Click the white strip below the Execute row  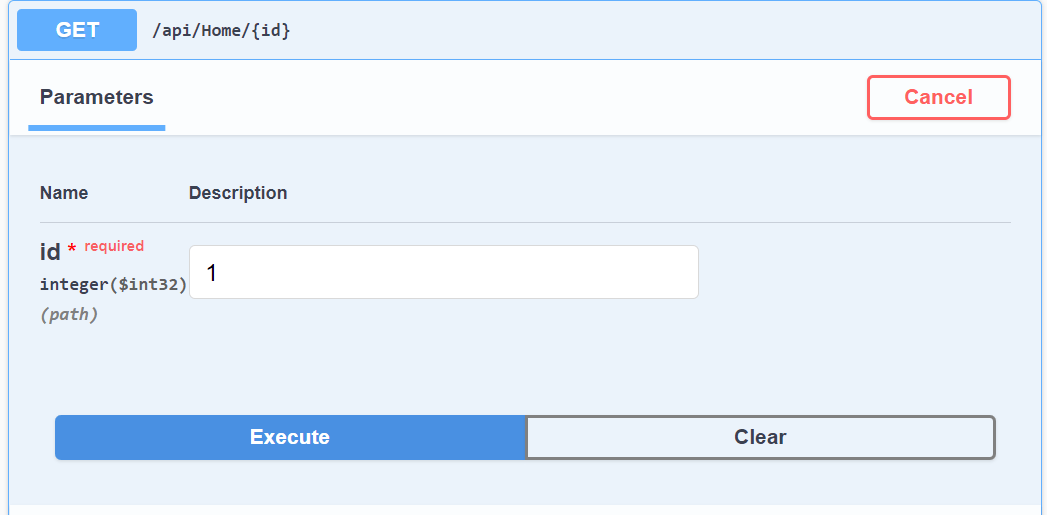[525, 510]
